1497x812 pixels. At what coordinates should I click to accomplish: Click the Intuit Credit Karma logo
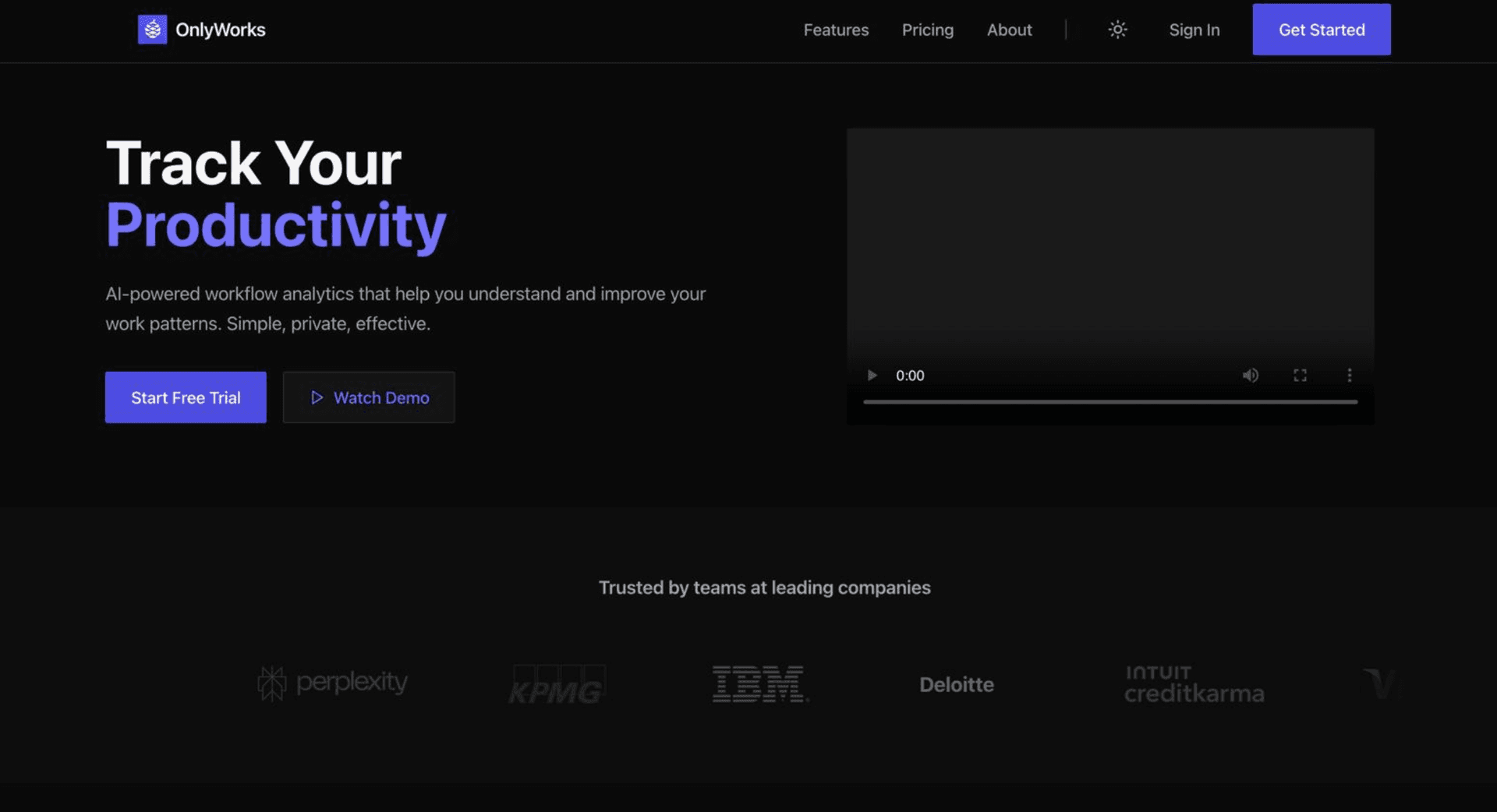(x=1194, y=683)
